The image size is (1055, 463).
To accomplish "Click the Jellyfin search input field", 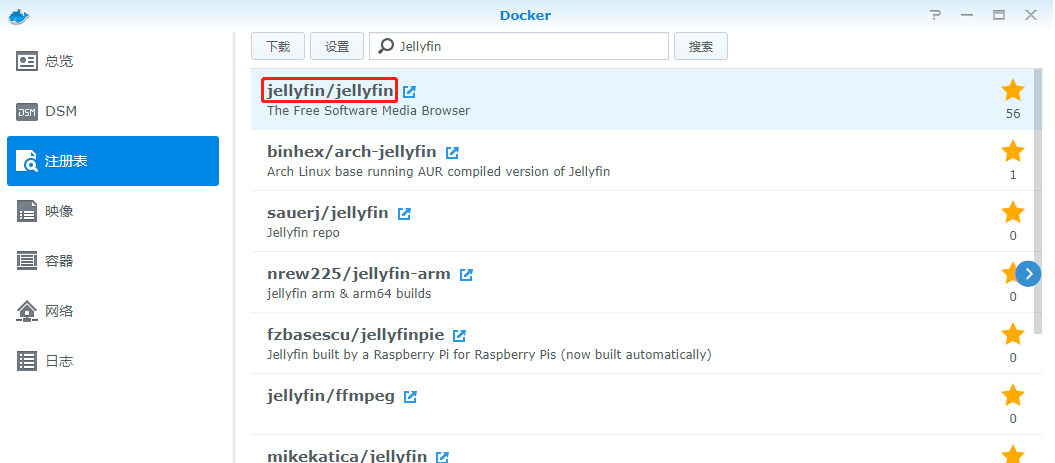I will 530,46.
